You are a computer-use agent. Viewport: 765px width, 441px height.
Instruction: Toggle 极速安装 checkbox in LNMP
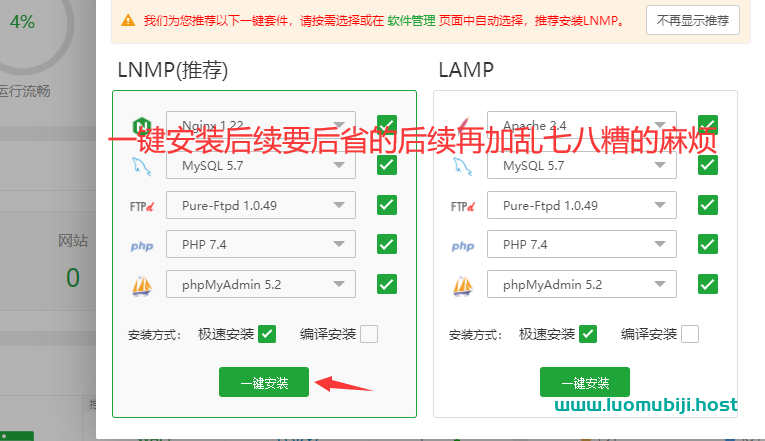[x=267, y=334]
